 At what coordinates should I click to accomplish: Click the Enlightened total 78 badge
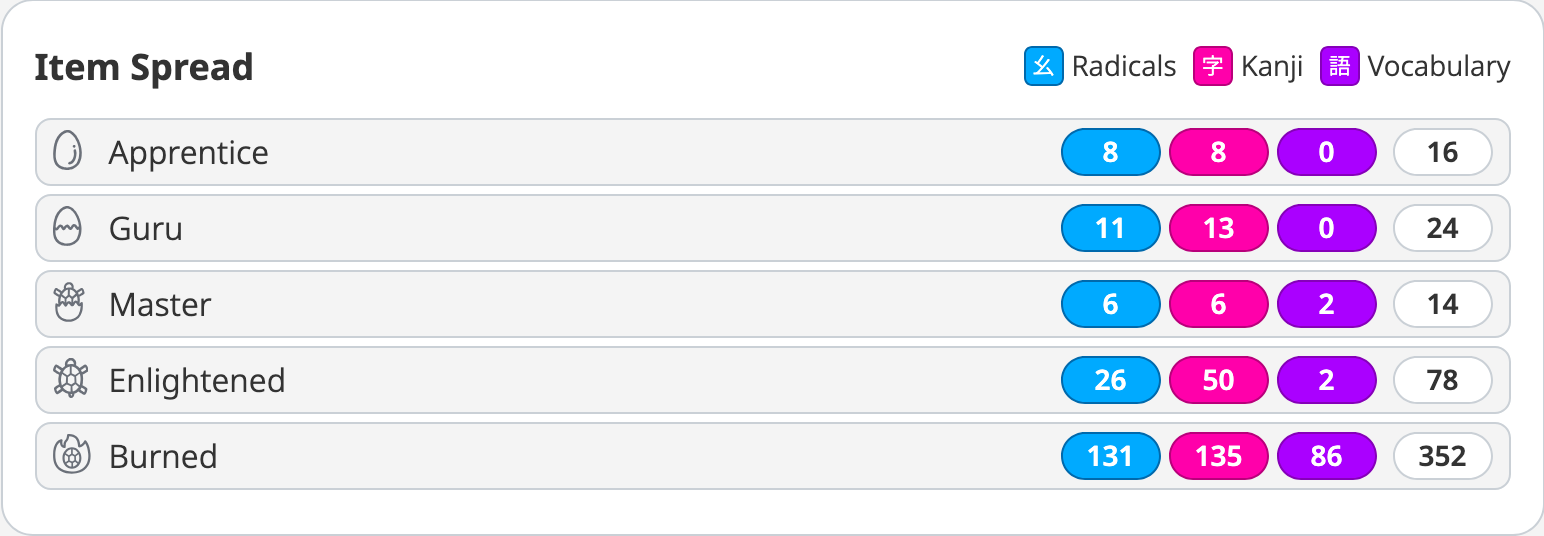(x=1442, y=380)
